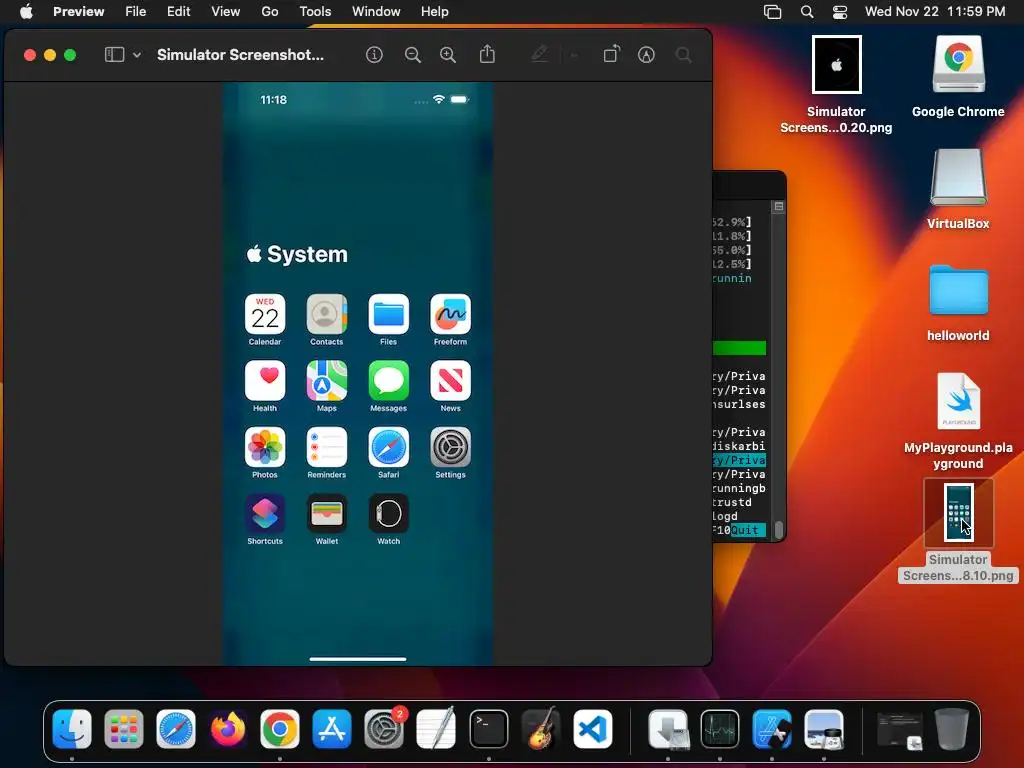Screen dimensions: 1024x768
Task: Open System Settings from the Dock
Action: tap(384, 728)
